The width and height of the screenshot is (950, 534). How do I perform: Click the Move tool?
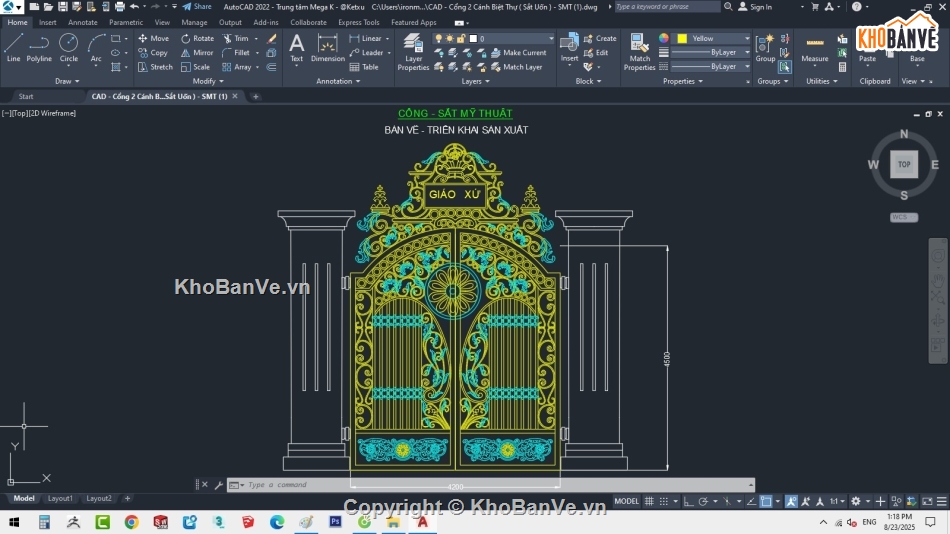[x=154, y=38]
